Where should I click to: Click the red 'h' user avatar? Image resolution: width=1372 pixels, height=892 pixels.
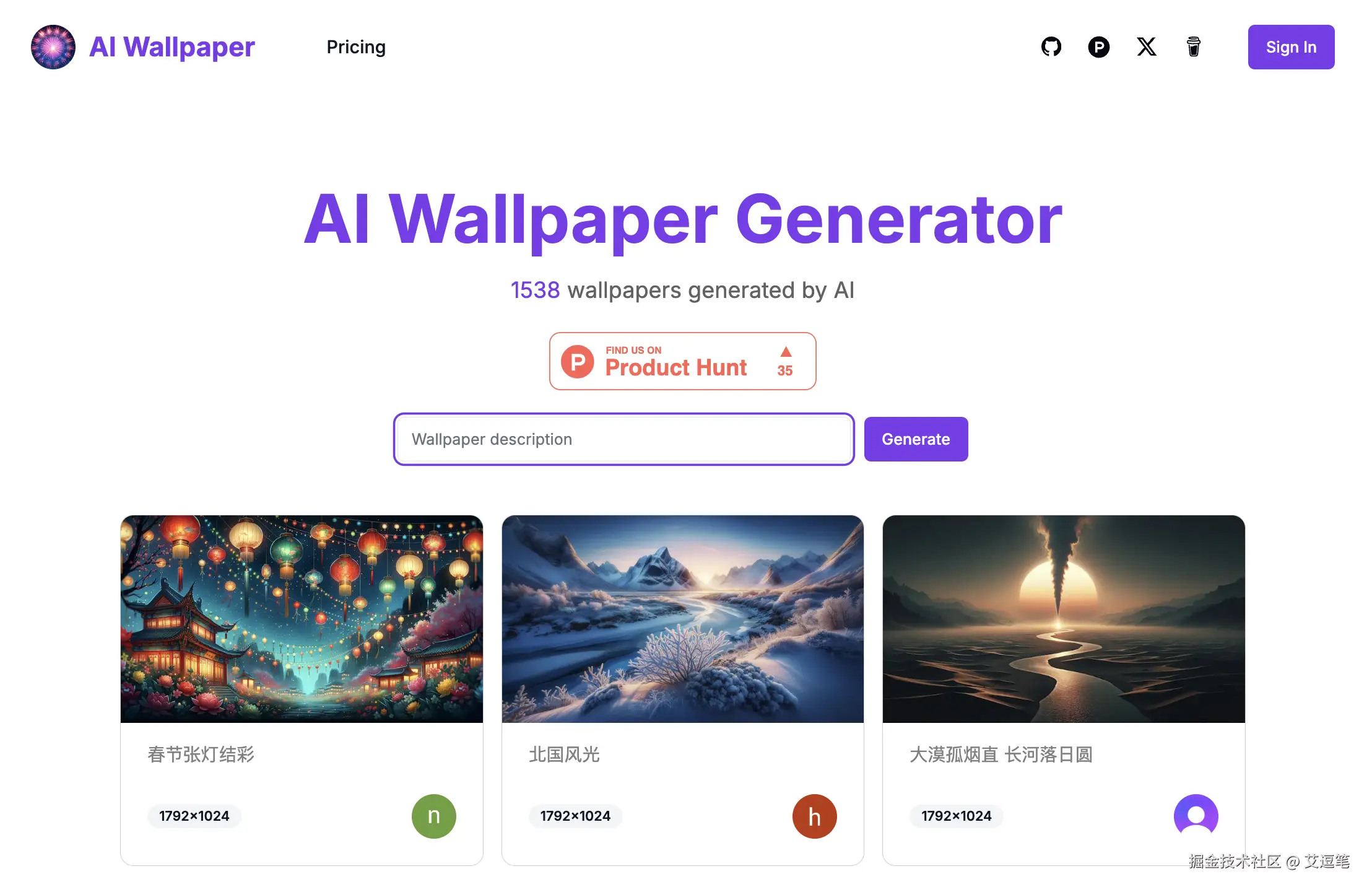tap(815, 816)
